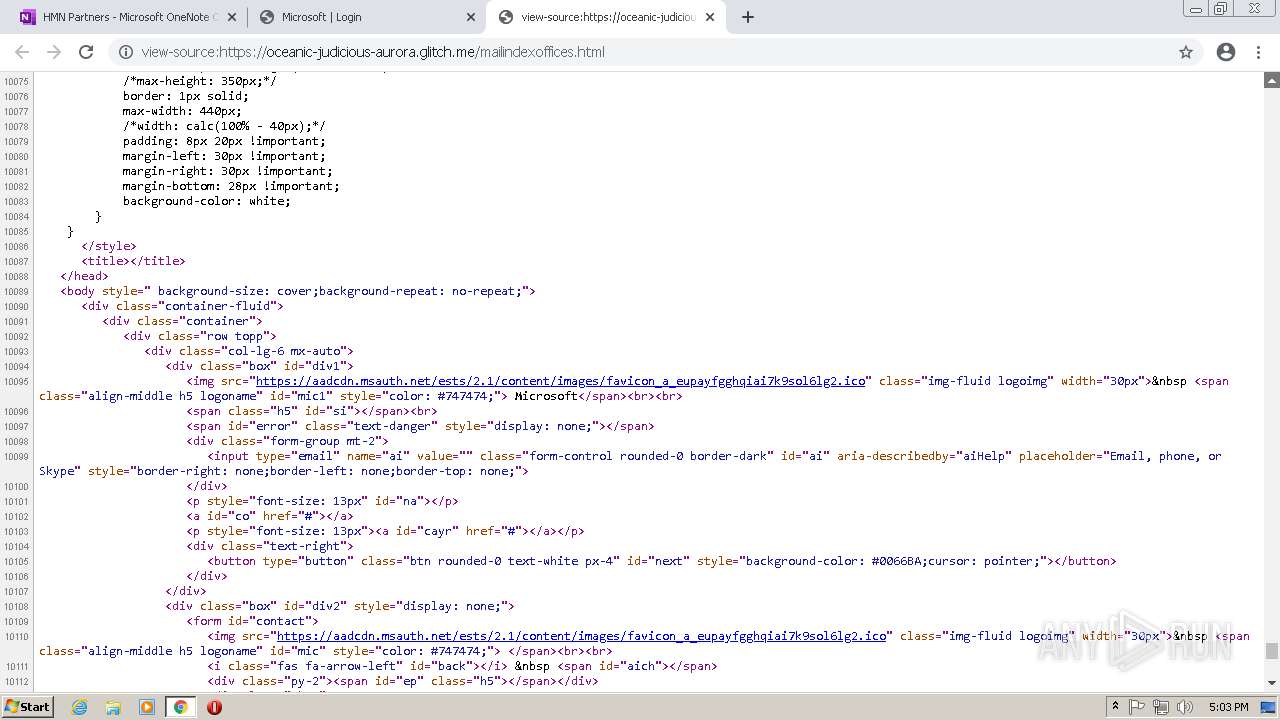Reload the current page
The width and height of the screenshot is (1280, 720).
[86, 52]
